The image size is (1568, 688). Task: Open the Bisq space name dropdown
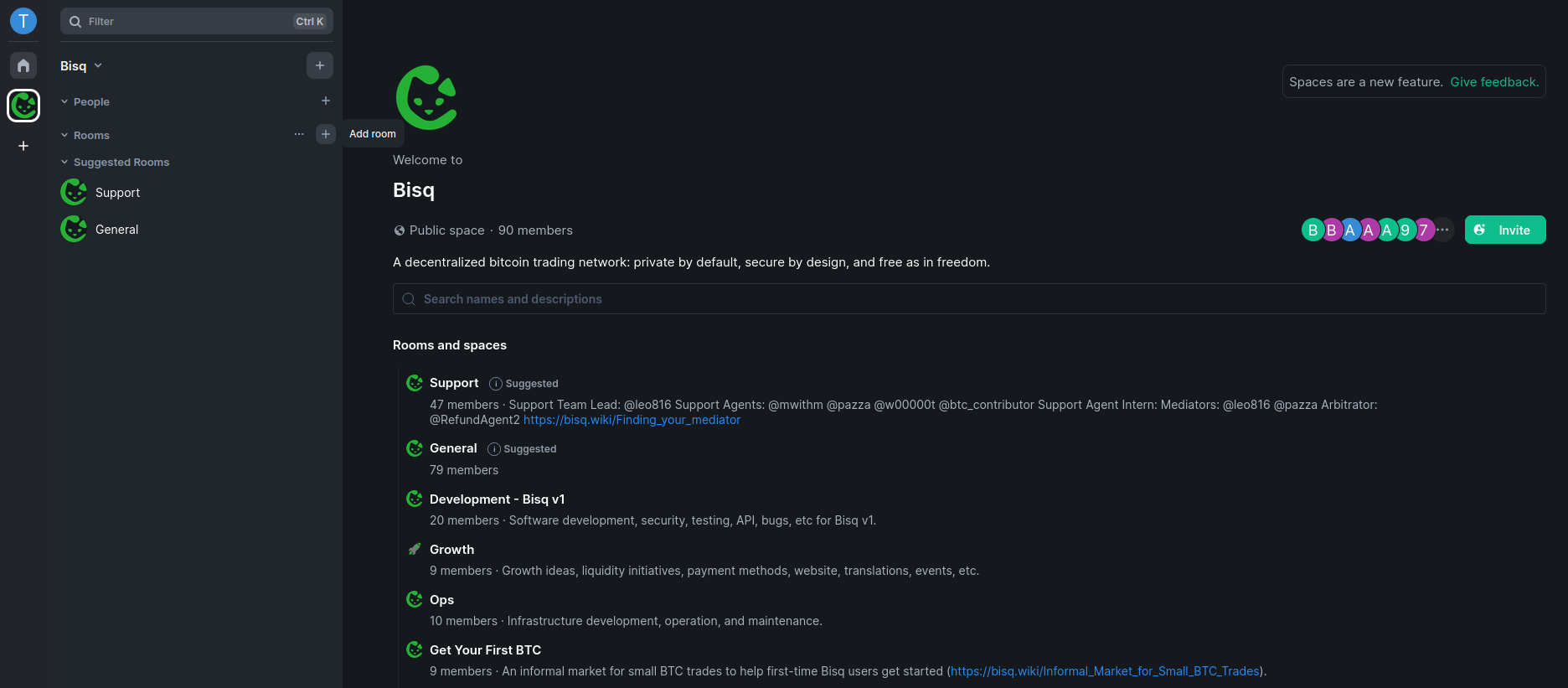click(81, 66)
